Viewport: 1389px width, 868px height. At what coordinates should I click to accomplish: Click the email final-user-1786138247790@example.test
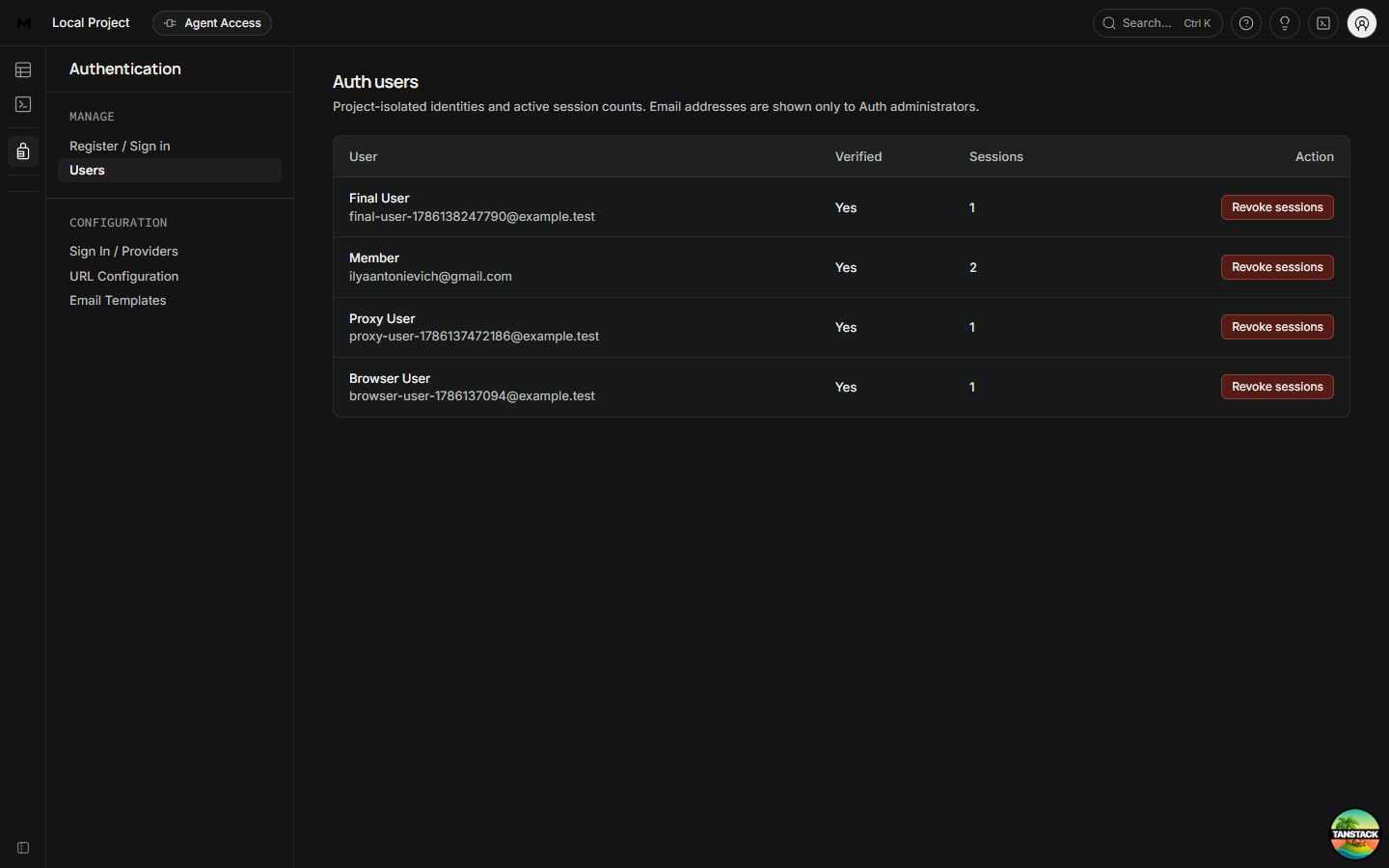[472, 216]
